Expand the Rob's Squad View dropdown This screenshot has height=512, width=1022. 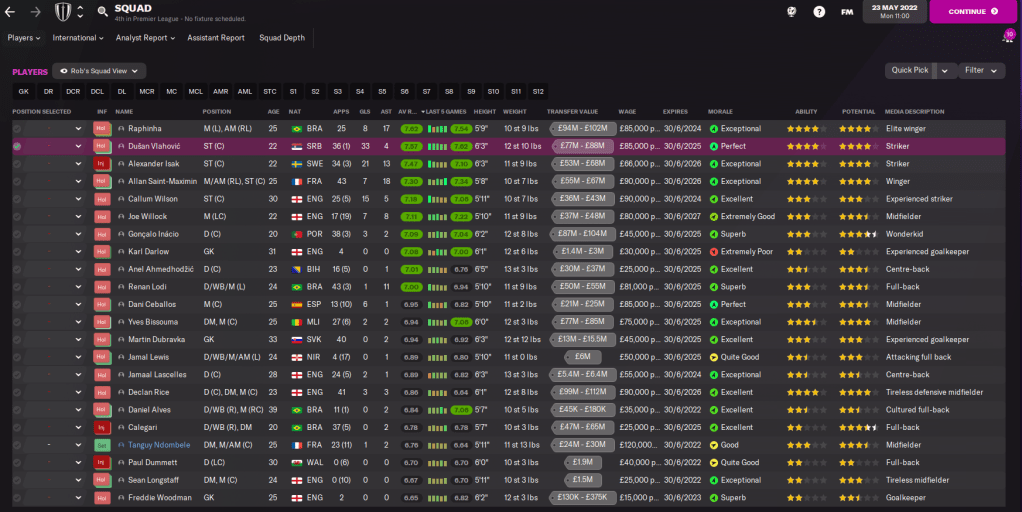point(99,71)
